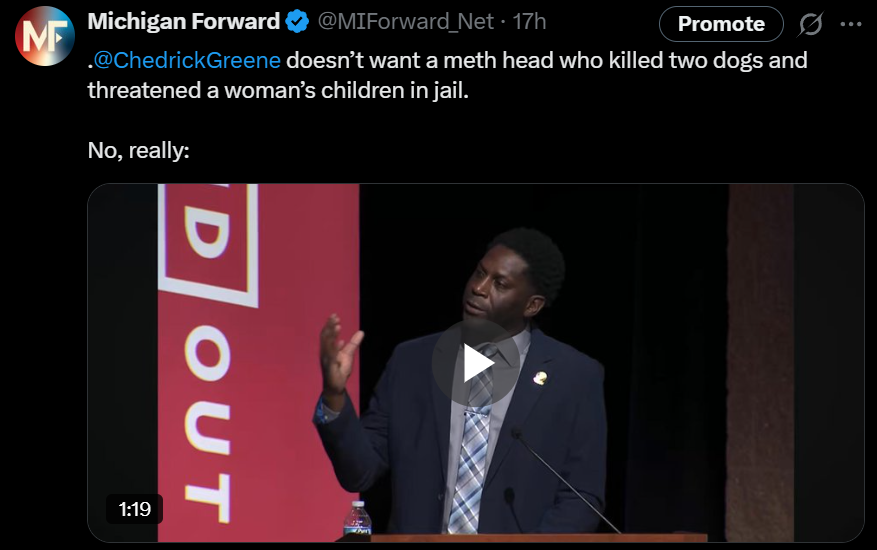Open the @MIForward_Net handle link
This screenshot has height=550, width=877.
tap(406, 22)
